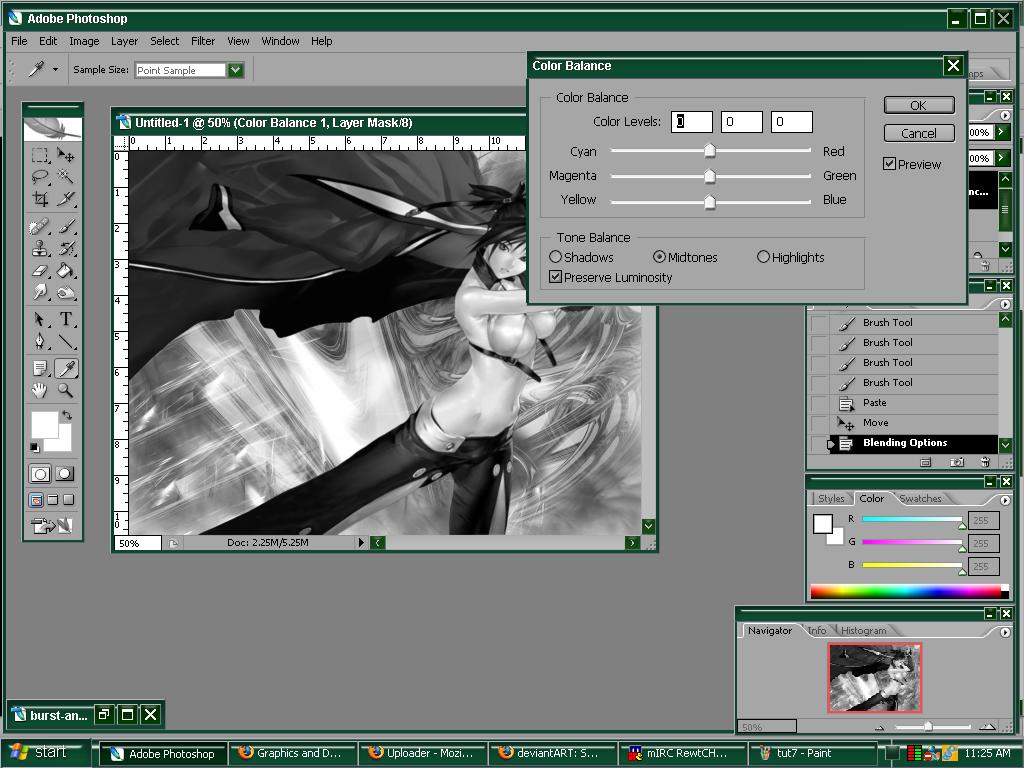Choose the Healing Brush tool
Image resolution: width=1024 pixels, height=768 pixels.
(x=40, y=227)
